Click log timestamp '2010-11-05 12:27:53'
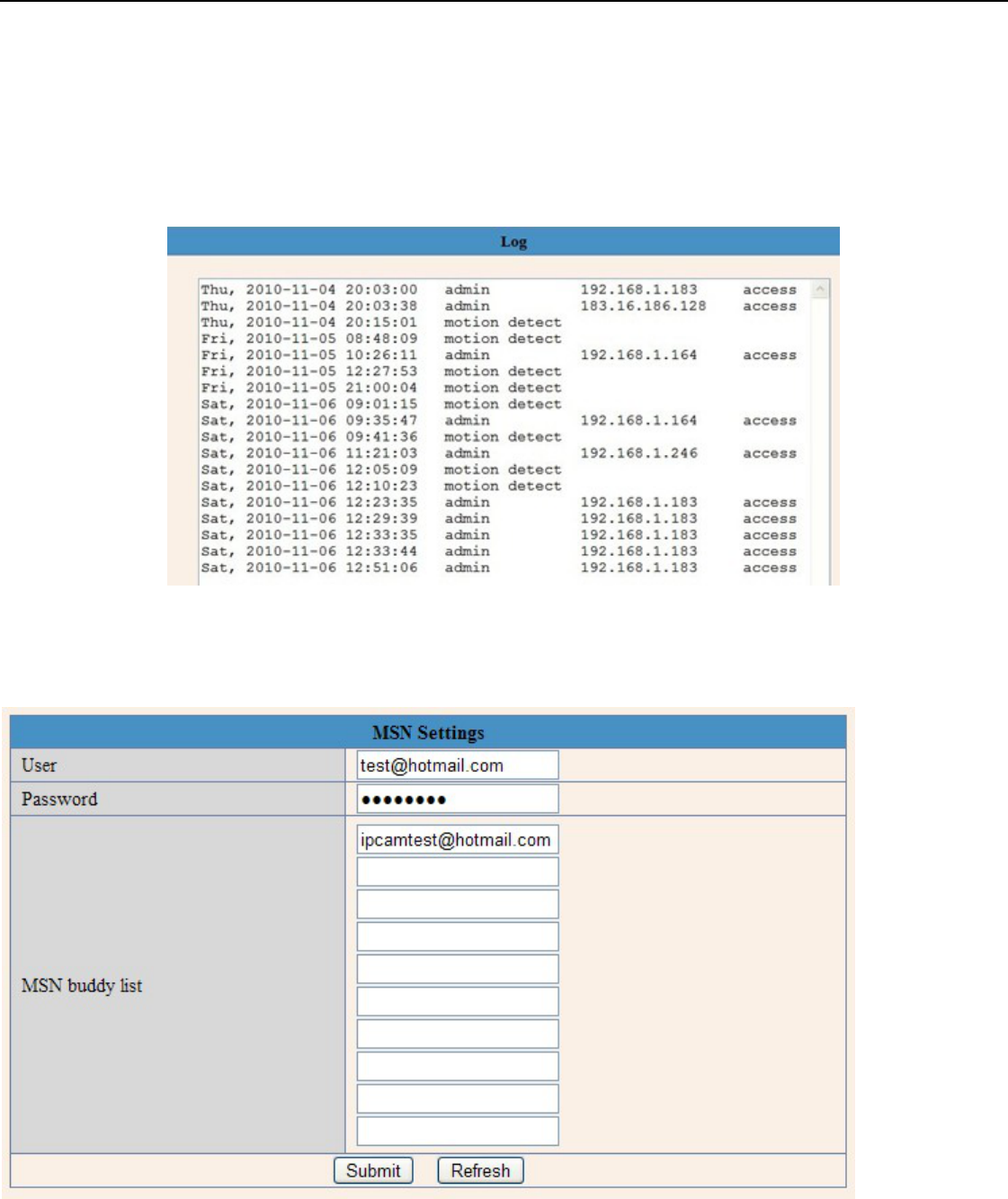This screenshot has width=1008, height=1199. 332,371
